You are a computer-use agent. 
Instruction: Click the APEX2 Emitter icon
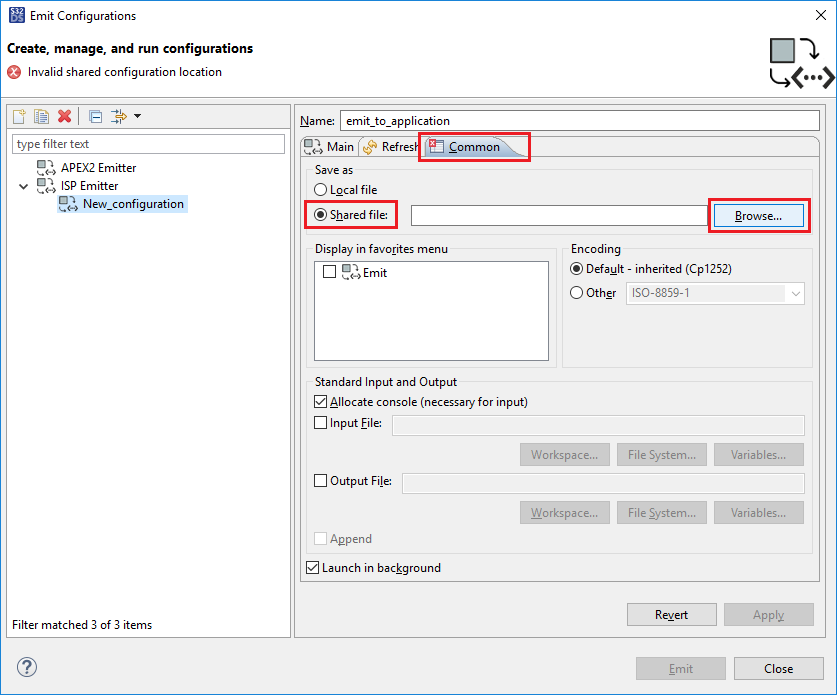click(x=46, y=168)
